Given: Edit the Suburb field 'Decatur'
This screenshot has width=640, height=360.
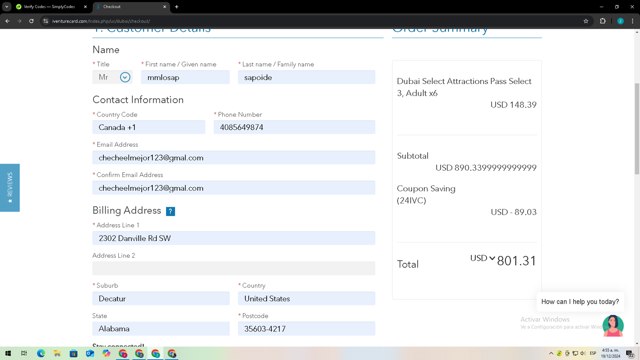Looking at the screenshot, I should coord(161,298).
